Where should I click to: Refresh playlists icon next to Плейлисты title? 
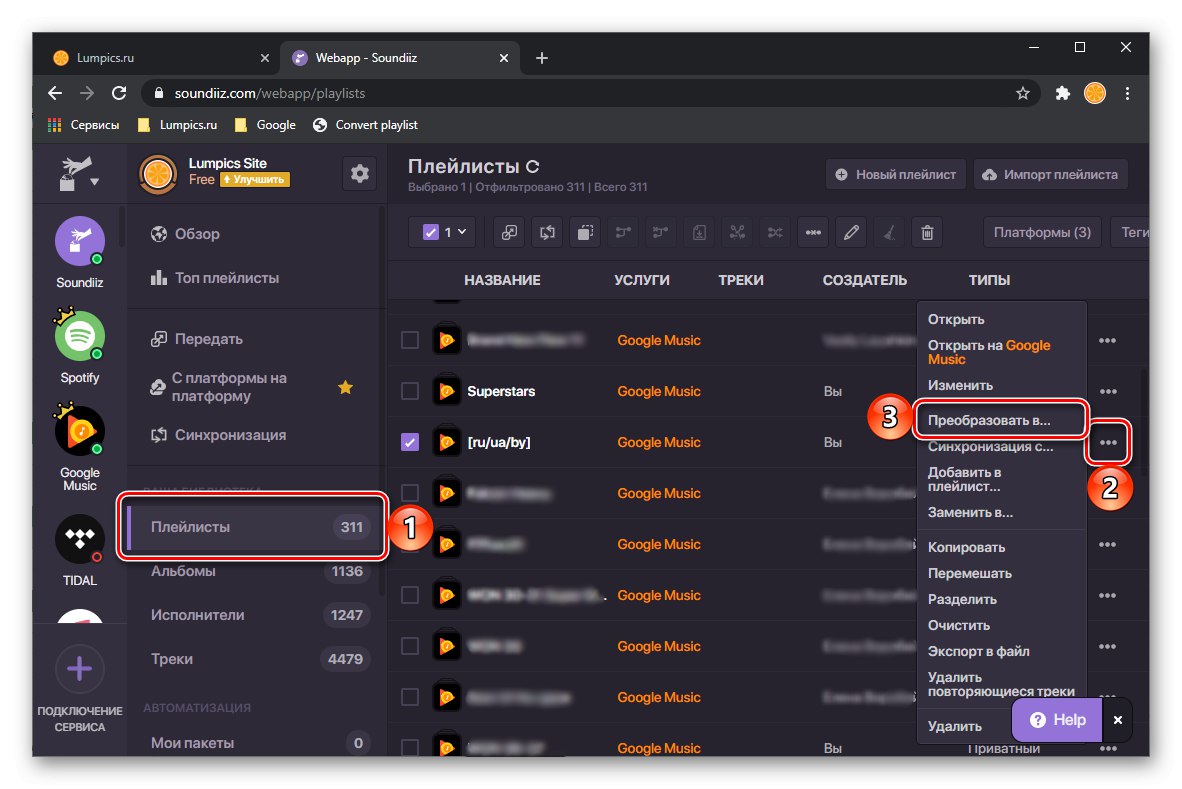click(532, 167)
